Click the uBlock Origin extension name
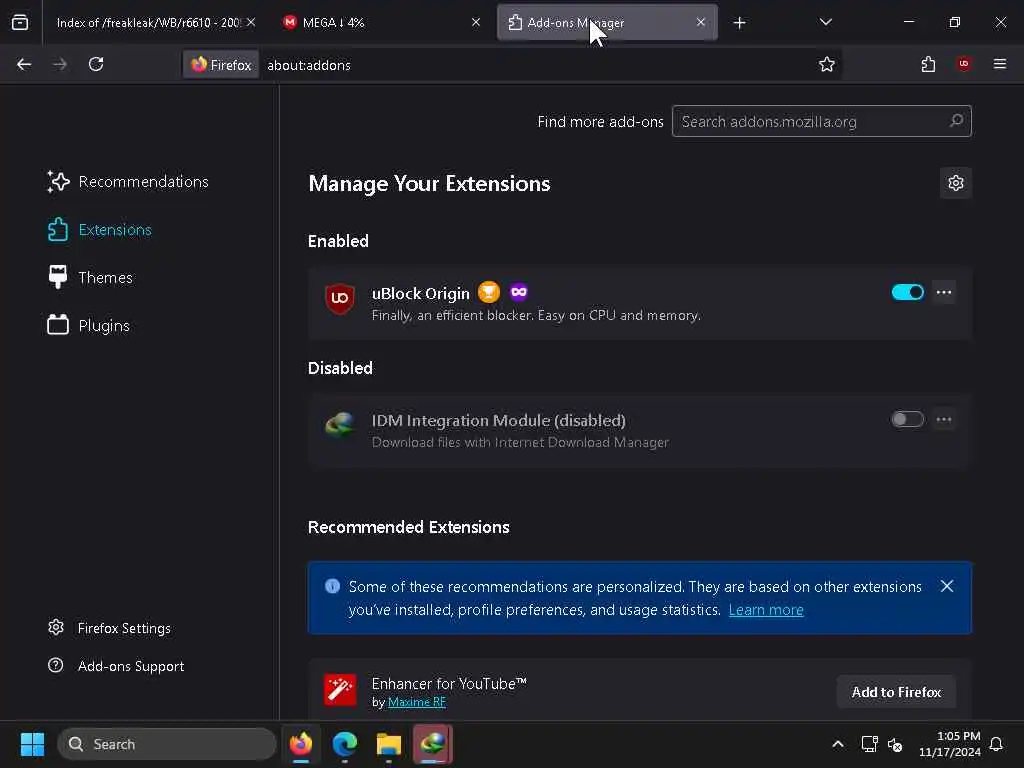The image size is (1024, 768). tap(421, 293)
